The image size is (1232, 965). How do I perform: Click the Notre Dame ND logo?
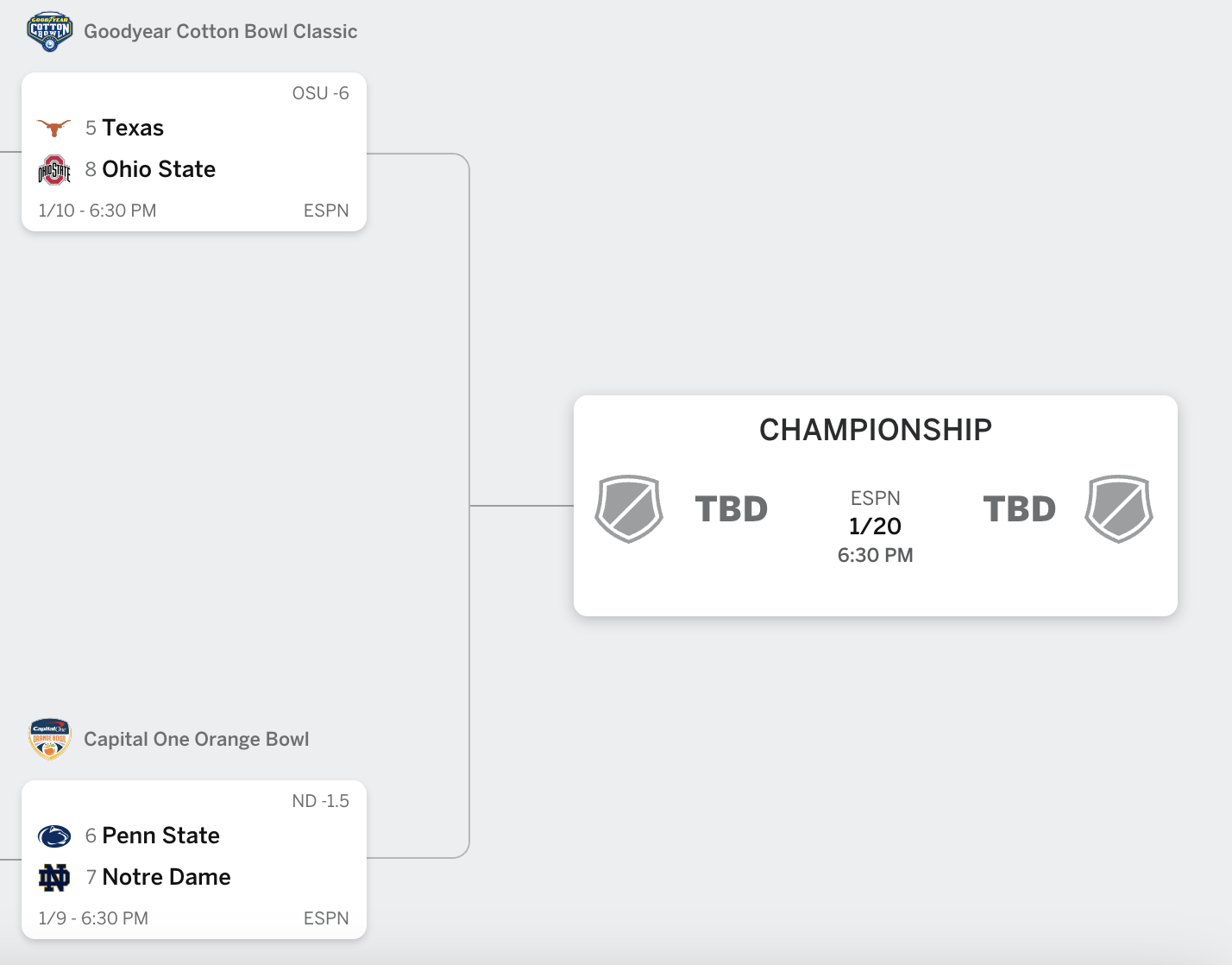[54, 878]
